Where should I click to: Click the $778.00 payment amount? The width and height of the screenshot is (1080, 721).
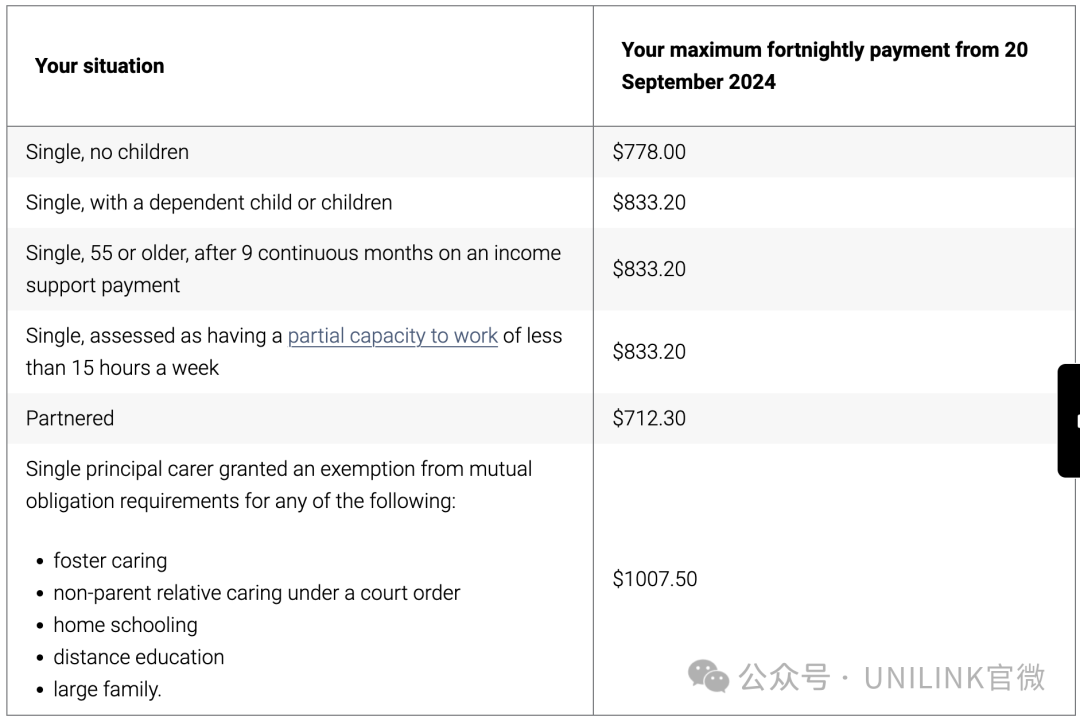[649, 152]
